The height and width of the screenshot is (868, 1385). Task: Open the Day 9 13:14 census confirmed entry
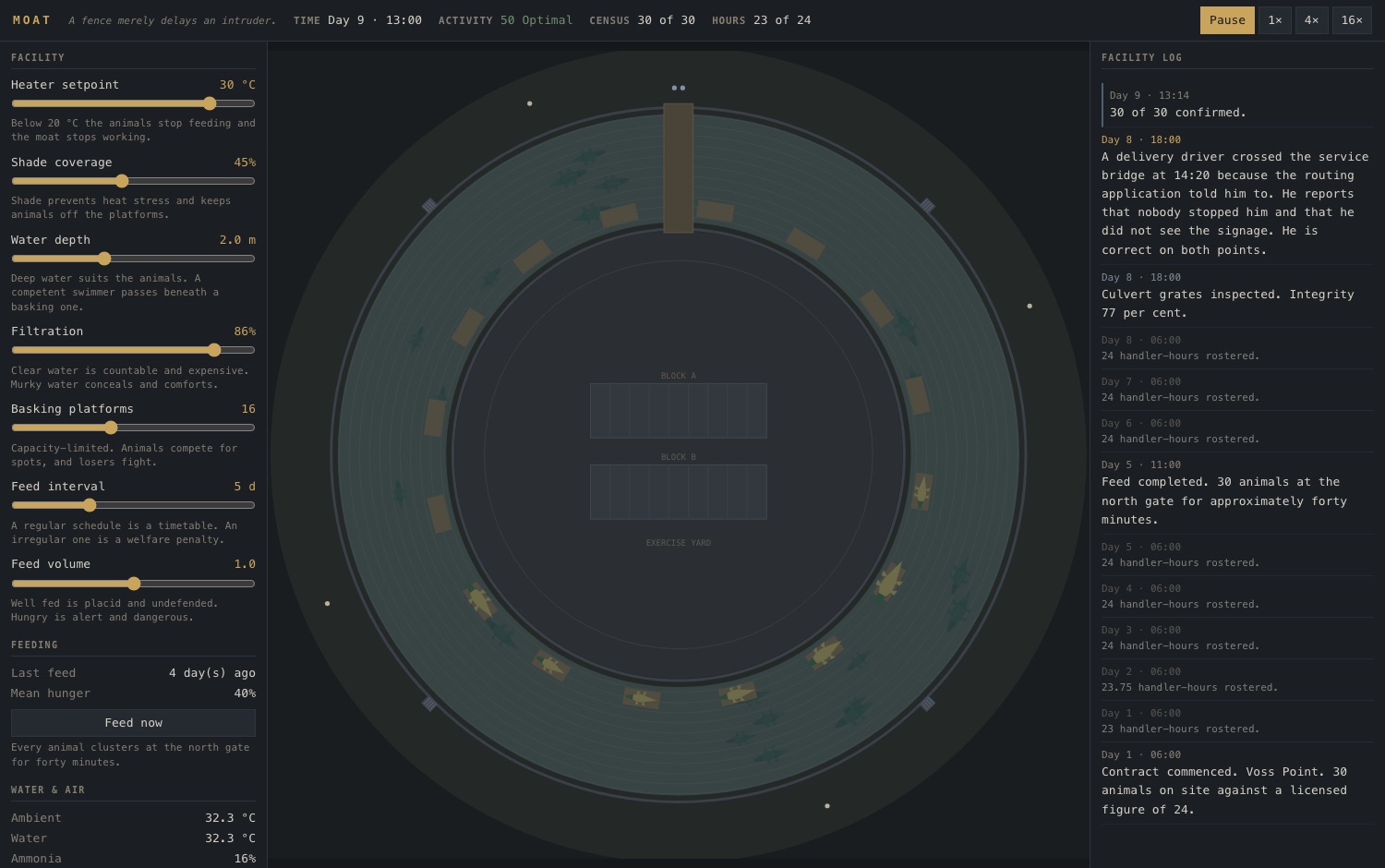1237,104
